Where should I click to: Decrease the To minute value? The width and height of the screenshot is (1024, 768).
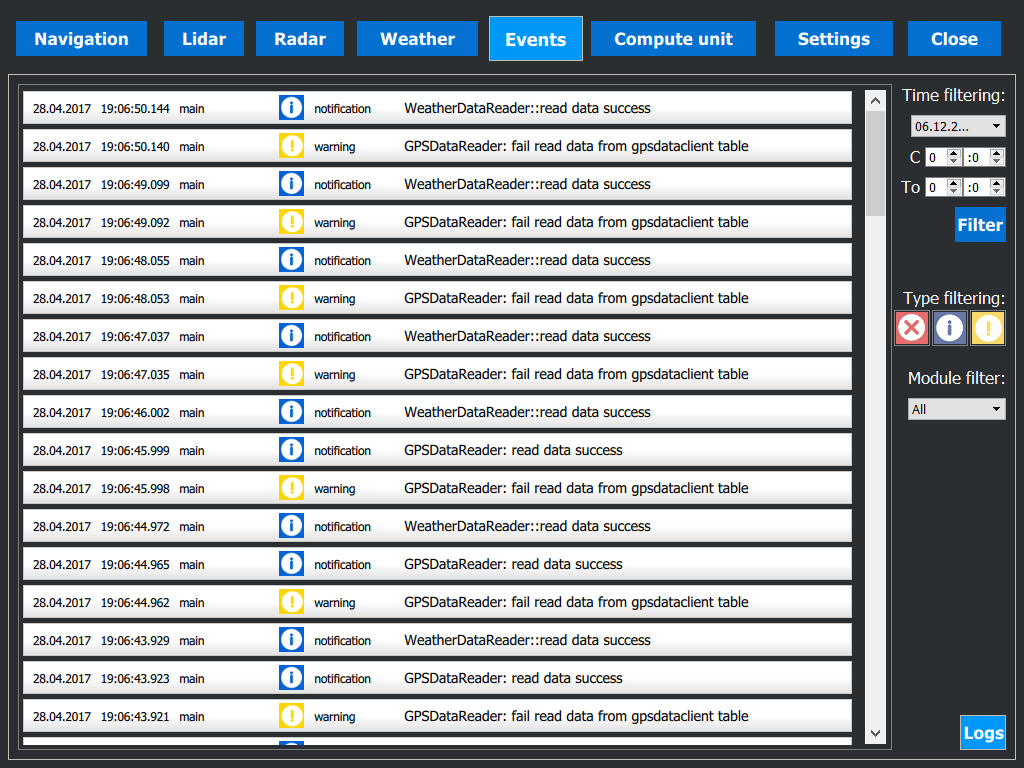(x=997, y=191)
